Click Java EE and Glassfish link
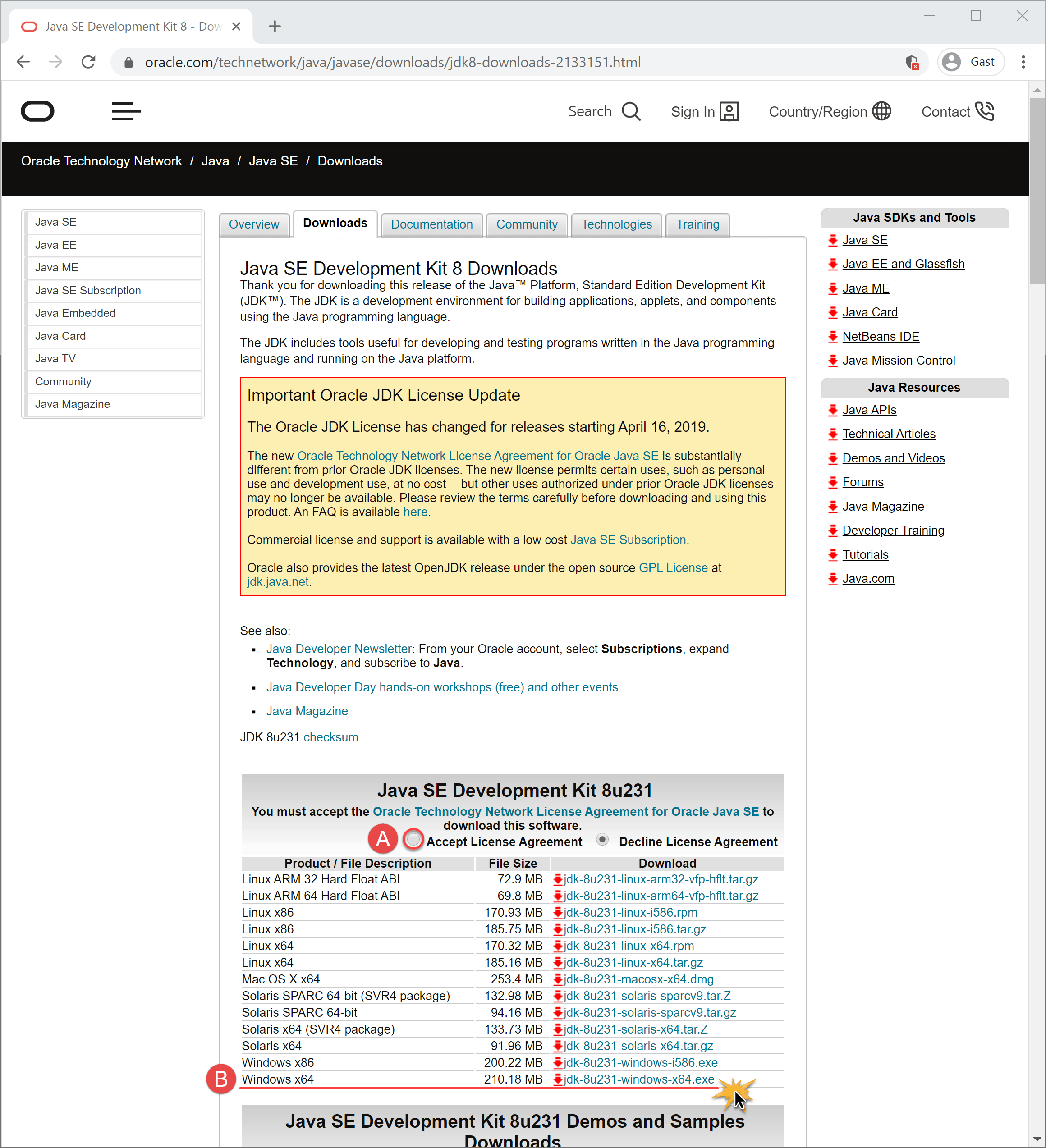This screenshot has height=1148, width=1046. [x=904, y=264]
